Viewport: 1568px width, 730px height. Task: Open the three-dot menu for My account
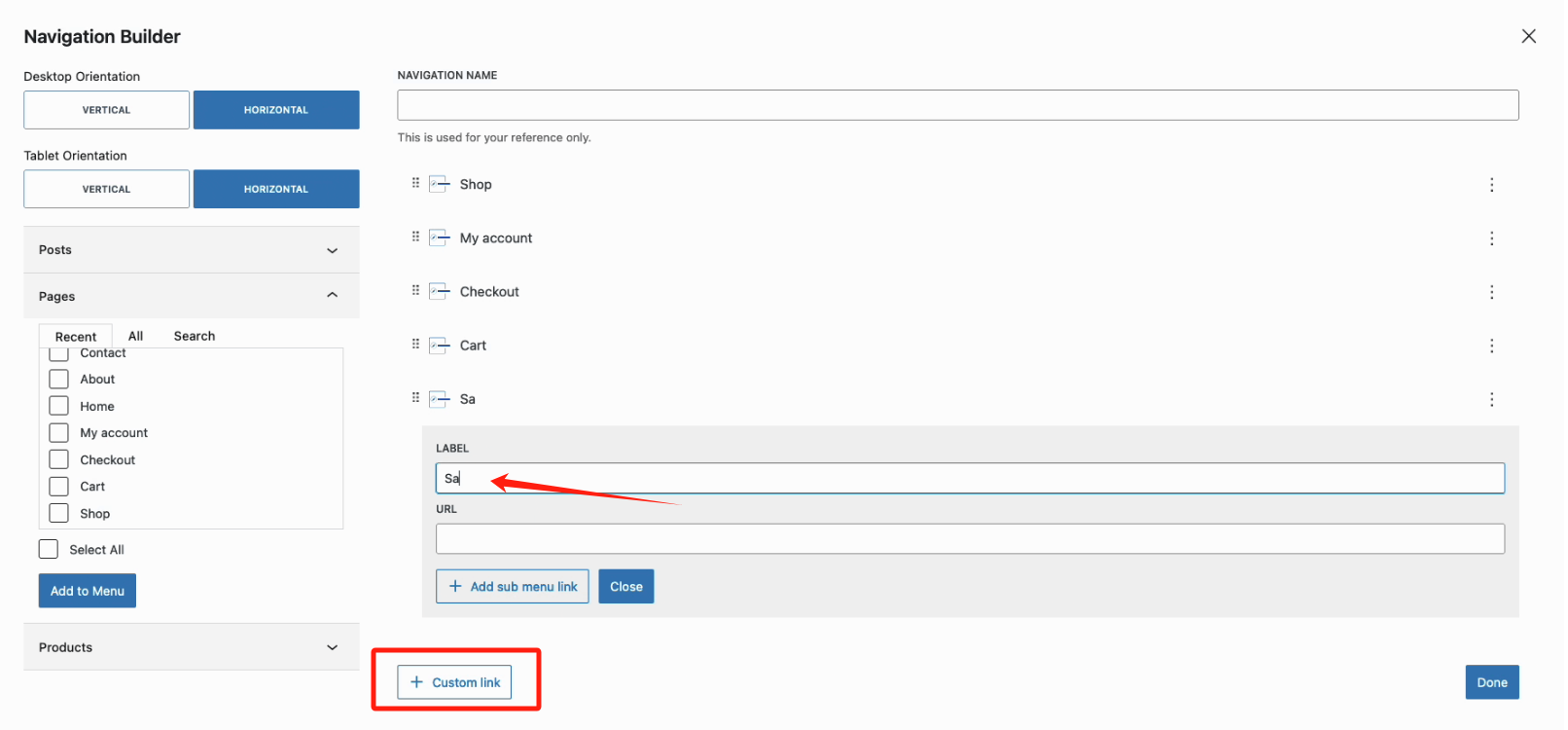click(1491, 238)
